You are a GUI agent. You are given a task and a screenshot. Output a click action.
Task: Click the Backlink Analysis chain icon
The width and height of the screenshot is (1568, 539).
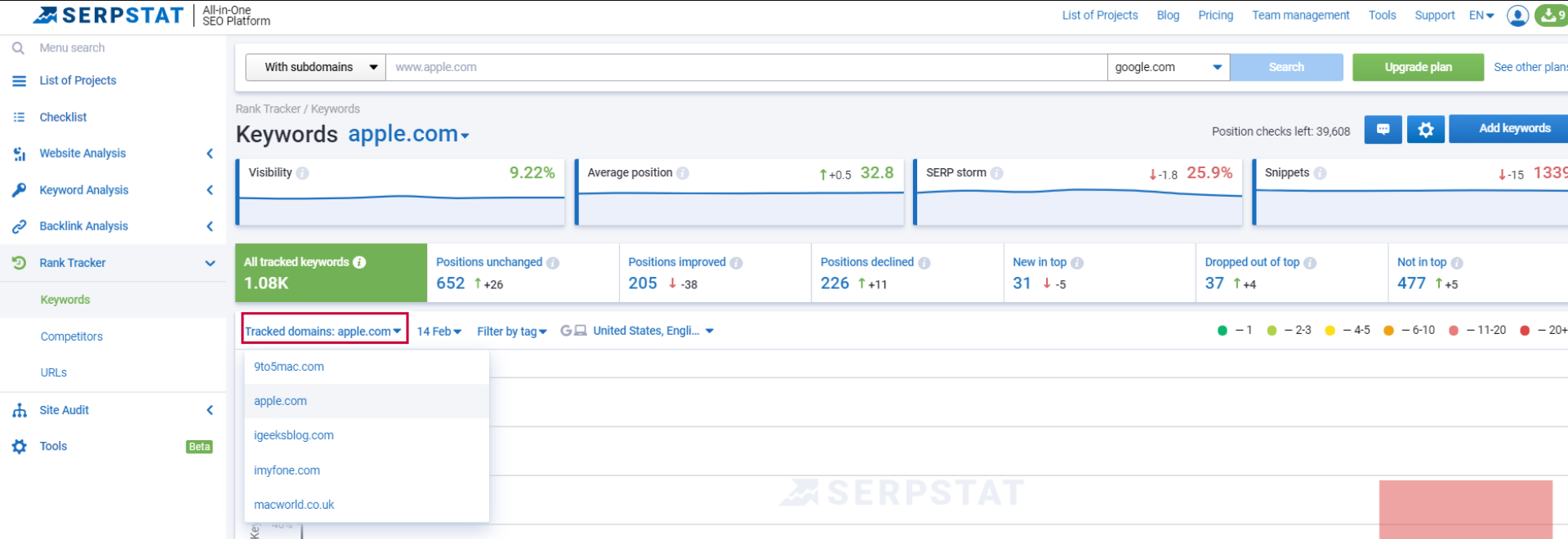click(x=19, y=226)
